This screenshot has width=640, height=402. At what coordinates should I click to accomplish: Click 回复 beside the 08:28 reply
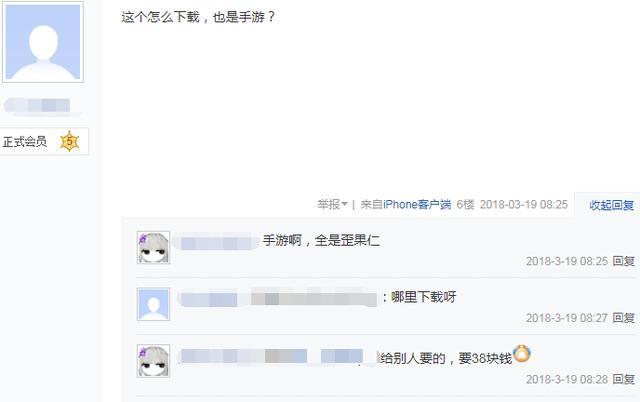click(x=623, y=379)
